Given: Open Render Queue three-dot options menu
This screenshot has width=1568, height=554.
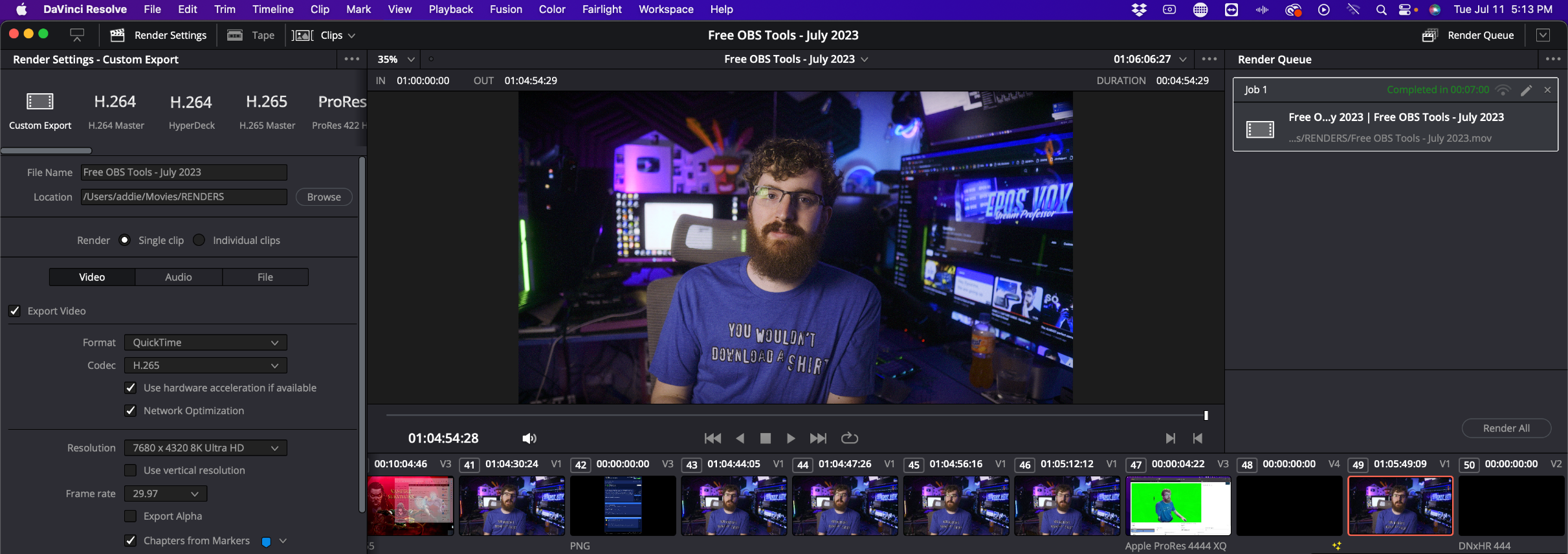Looking at the screenshot, I should (x=1552, y=59).
